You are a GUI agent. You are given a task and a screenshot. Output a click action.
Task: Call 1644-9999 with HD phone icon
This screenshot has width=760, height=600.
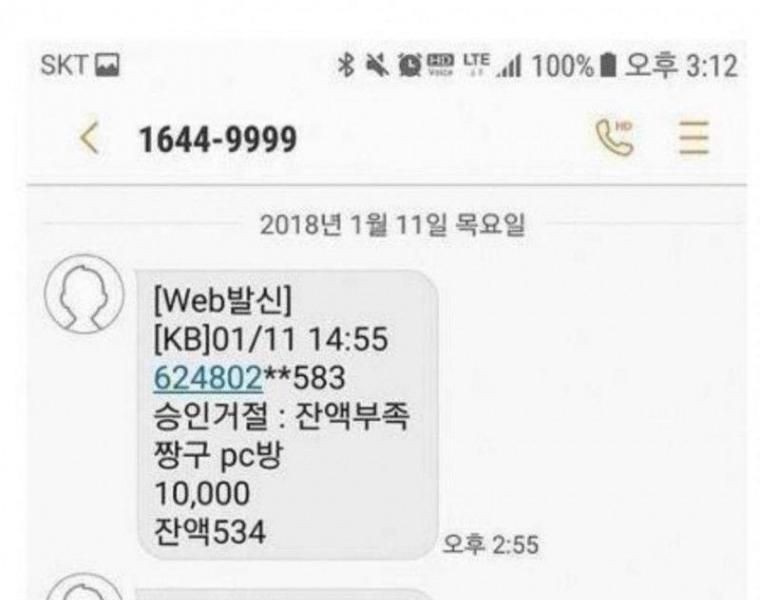pos(615,138)
